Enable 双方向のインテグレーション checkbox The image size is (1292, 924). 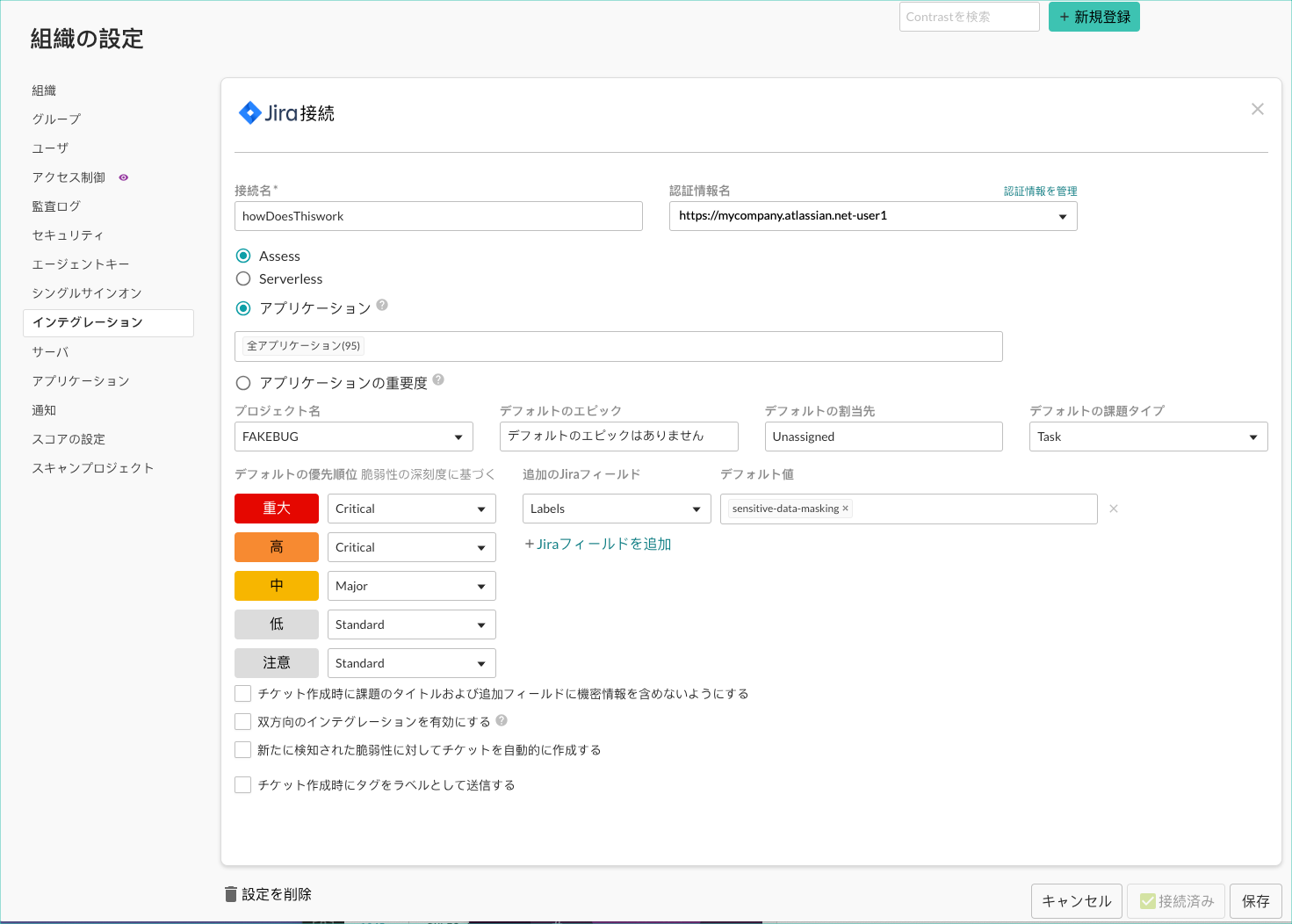coord(243,722)
